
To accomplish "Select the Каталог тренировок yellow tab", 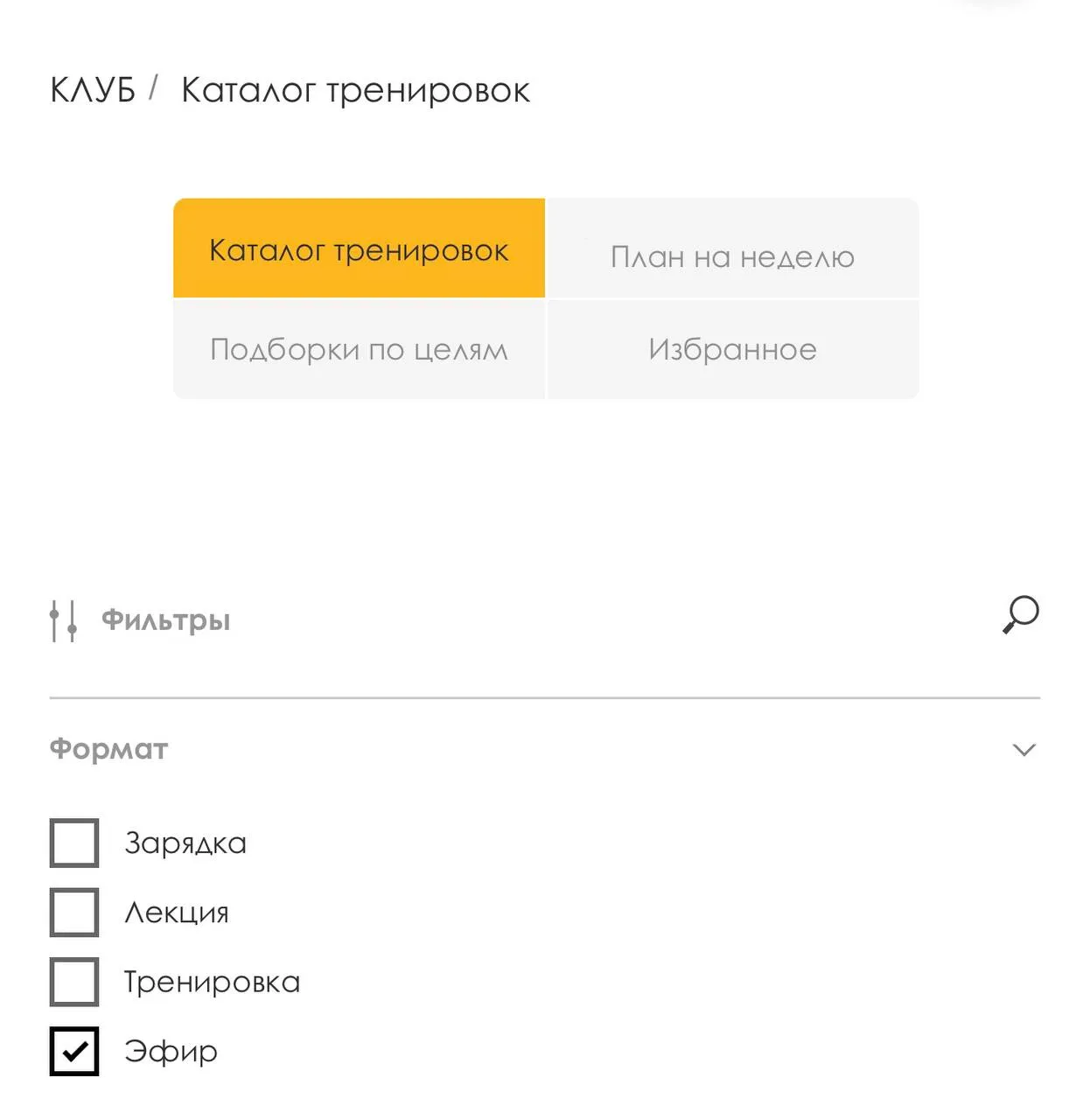I will pyautogui.click(x=359, y=248).
